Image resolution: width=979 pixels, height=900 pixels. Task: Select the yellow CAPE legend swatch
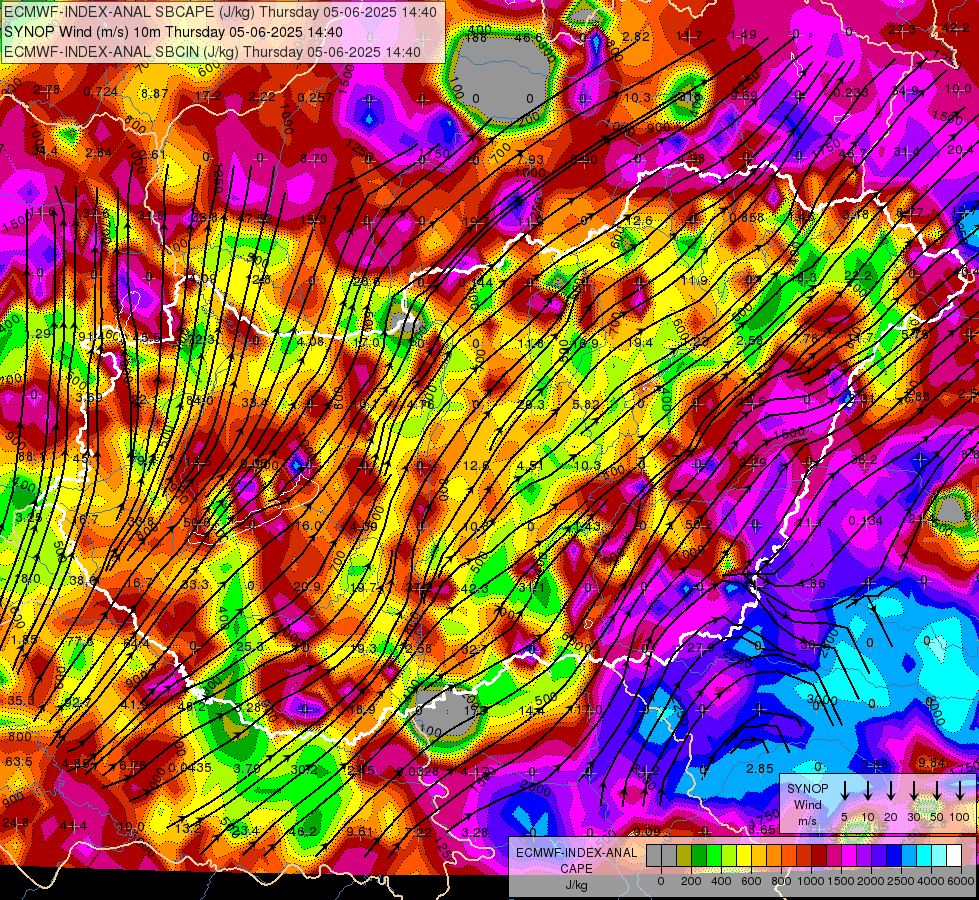pos(744,856)
